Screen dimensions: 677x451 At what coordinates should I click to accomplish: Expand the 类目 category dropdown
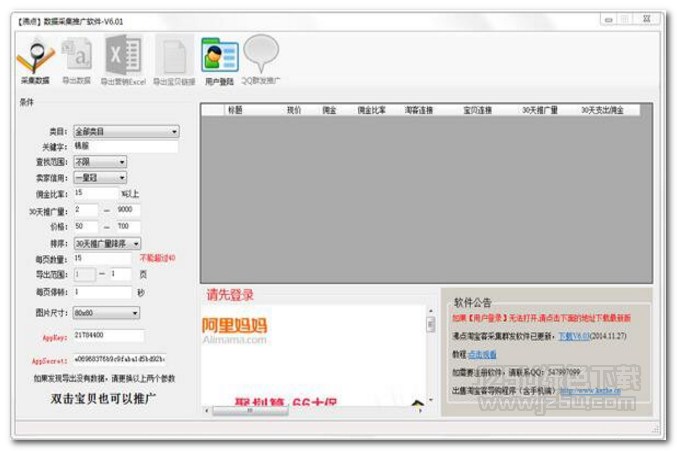[x=125, y=131]
